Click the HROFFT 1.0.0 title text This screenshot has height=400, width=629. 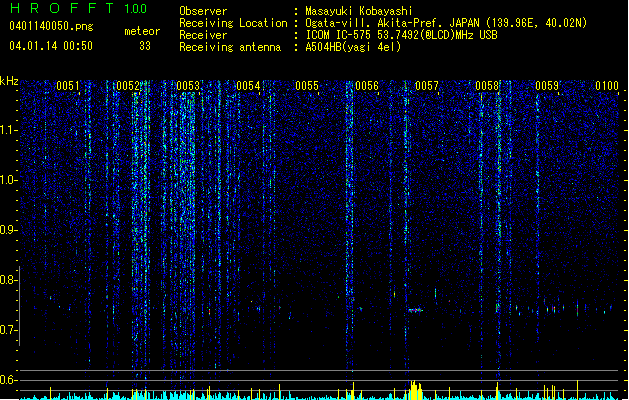click(x=78, y=8)
